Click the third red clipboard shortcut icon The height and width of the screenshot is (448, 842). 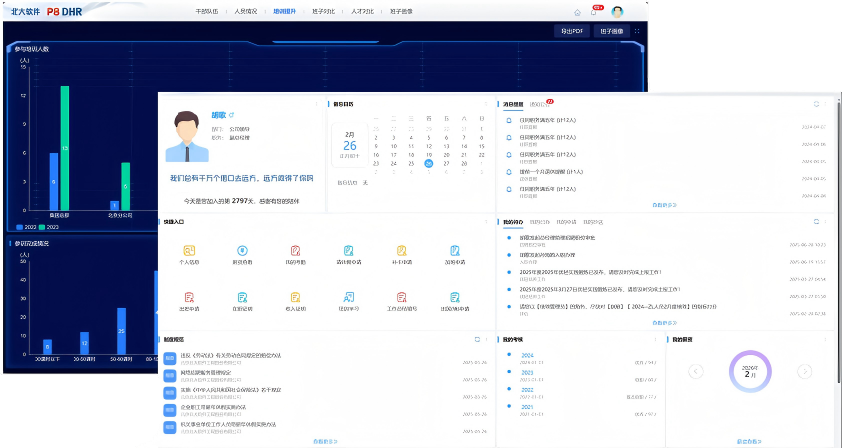pos(295,250)
